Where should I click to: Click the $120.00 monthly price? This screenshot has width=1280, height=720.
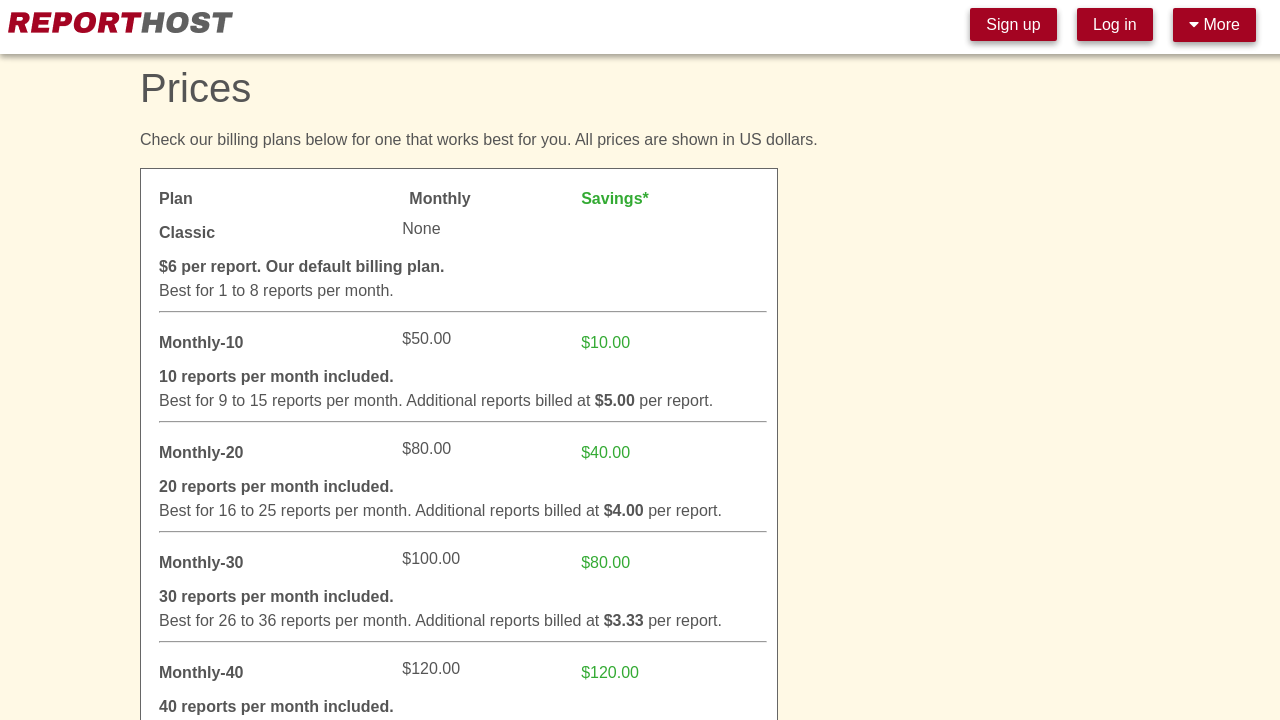pos(431,669)
